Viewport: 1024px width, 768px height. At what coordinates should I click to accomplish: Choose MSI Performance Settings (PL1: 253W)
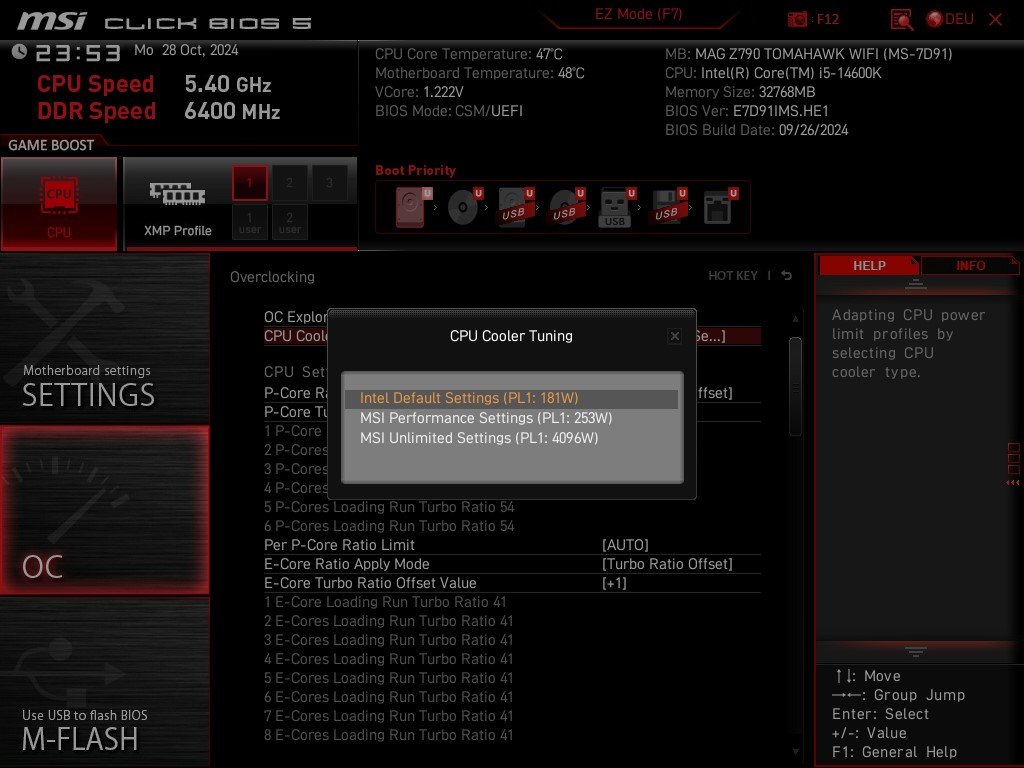click(511, 418)
